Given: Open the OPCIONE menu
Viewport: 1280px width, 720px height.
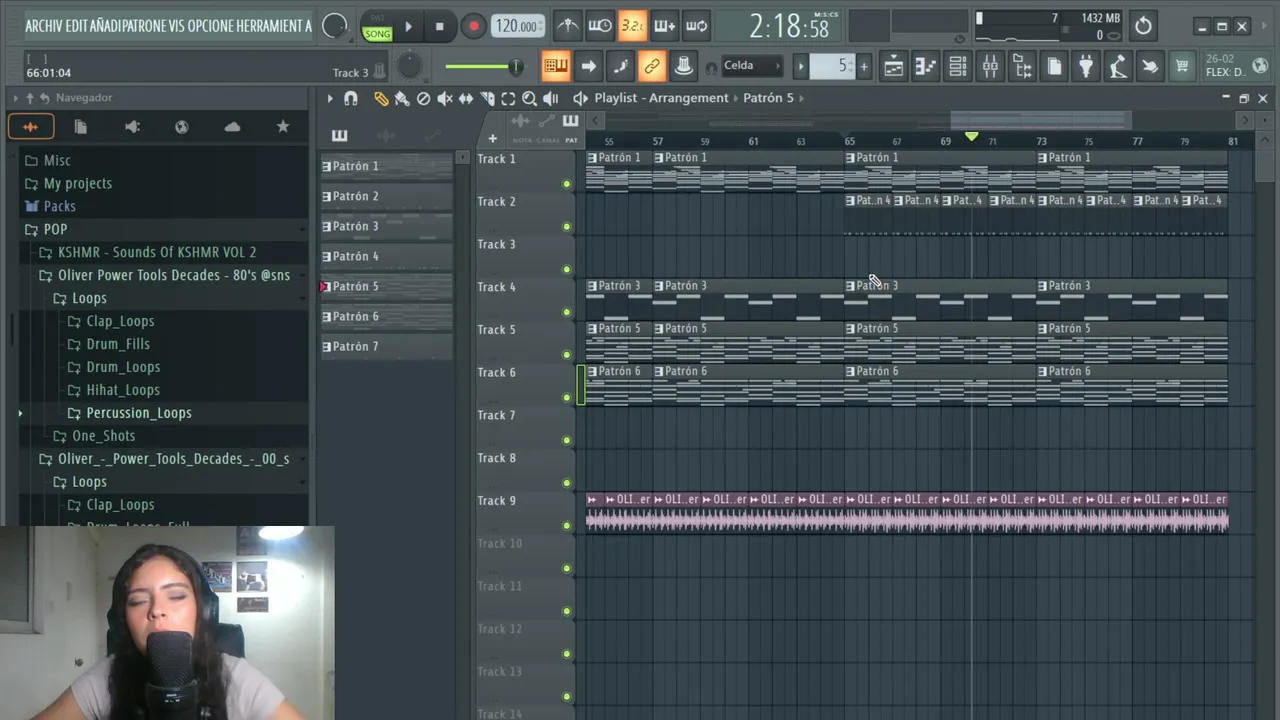Looking at the screenshot, I should [209, 26].
